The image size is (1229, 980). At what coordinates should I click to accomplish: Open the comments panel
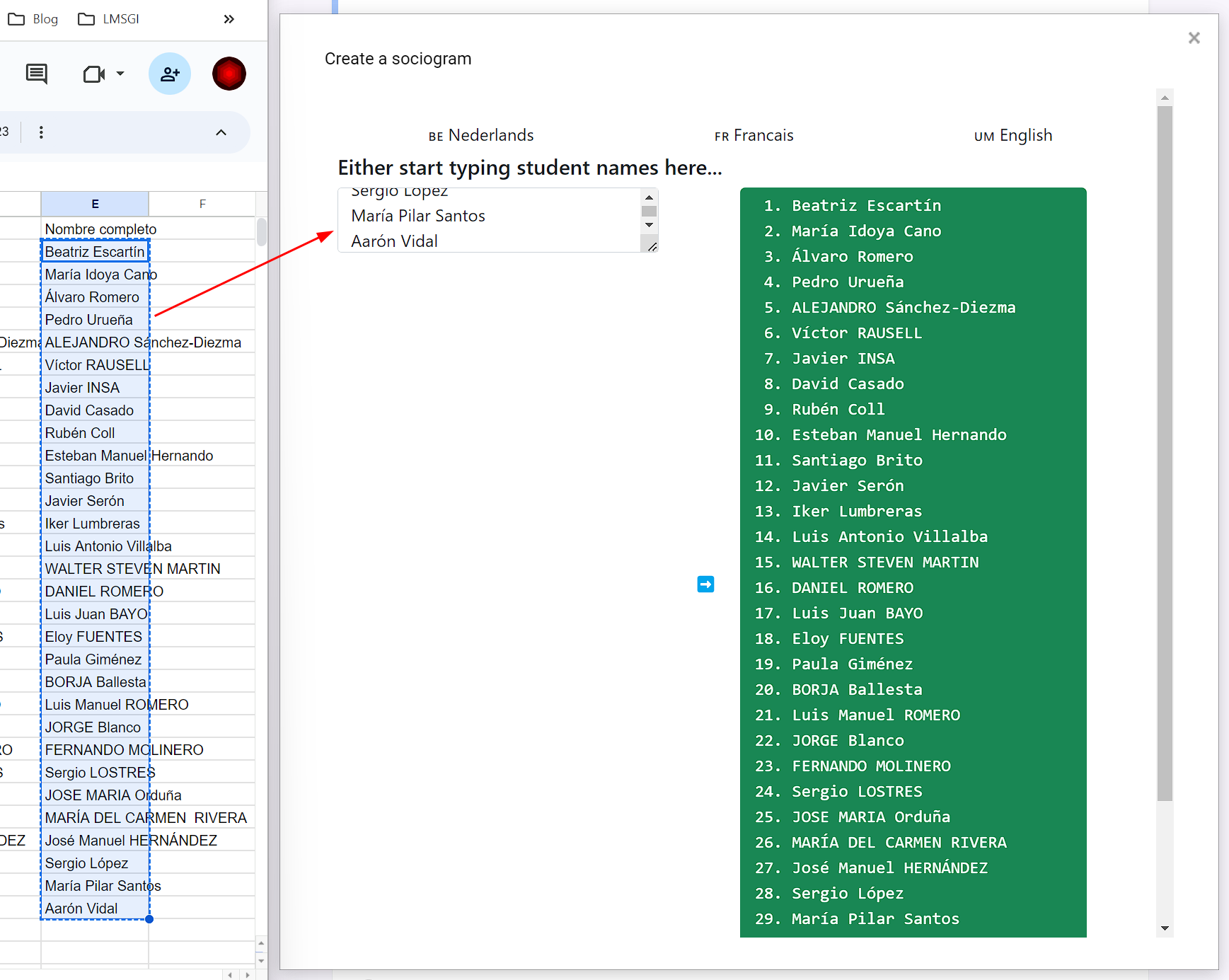[36, 74]
